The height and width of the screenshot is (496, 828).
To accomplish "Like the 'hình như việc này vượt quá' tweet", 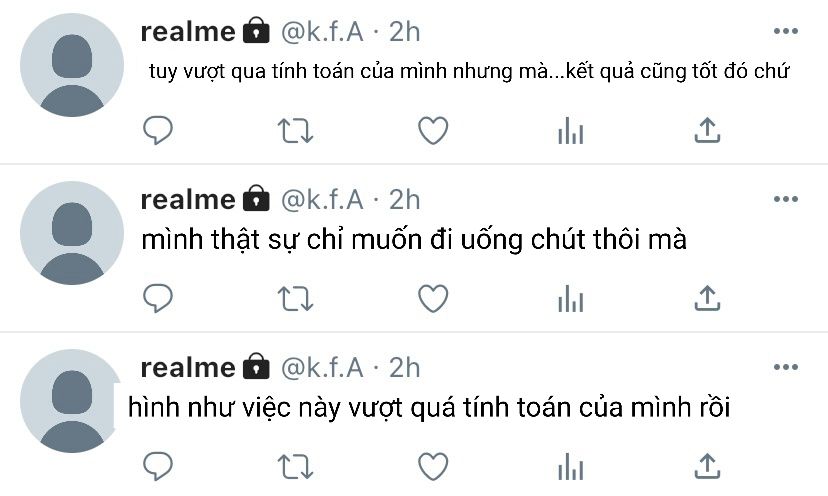I will click(433, 466).
